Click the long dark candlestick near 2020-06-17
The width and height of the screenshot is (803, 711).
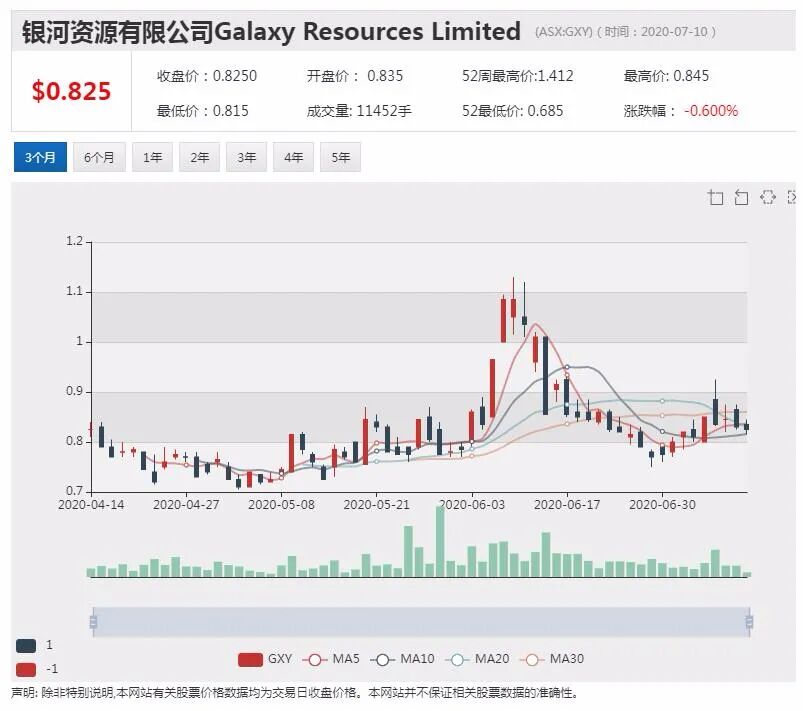pos(545,375)
